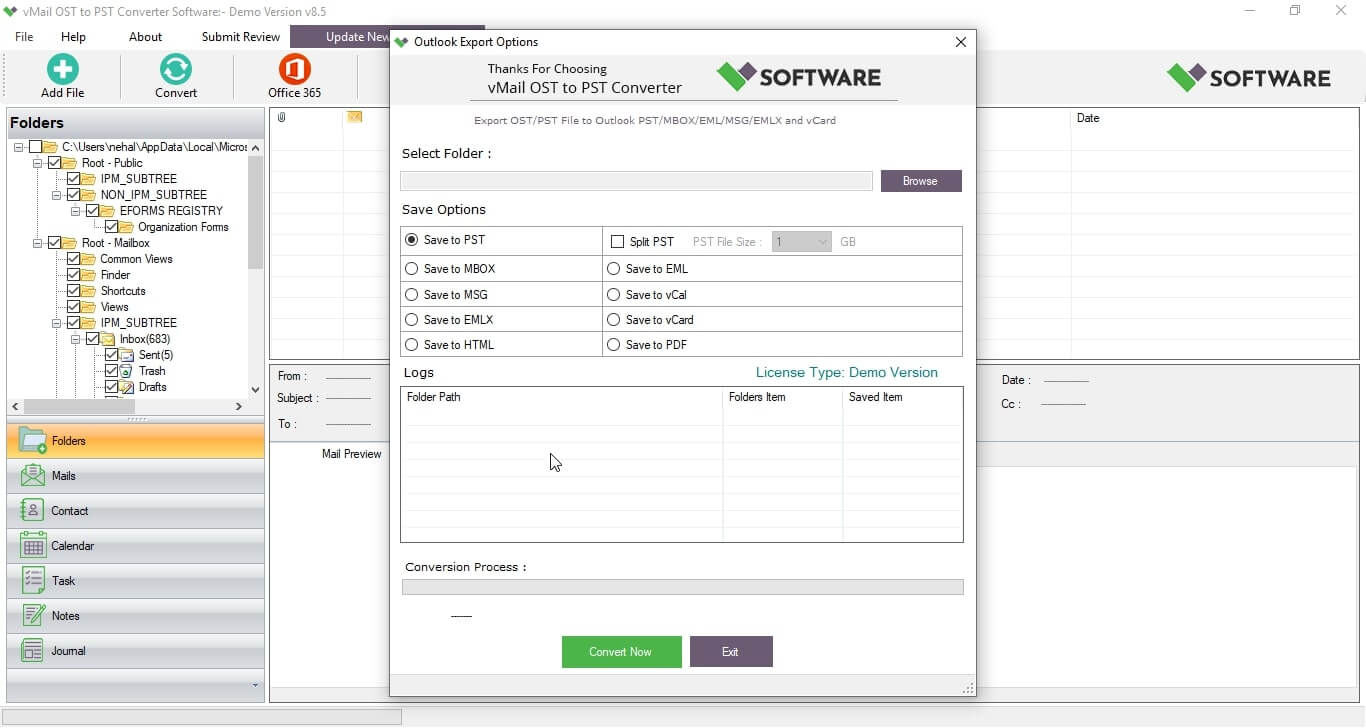Click the Drafts folder icon
Image resolution: width=1366 pixels, height=728 pixels.
tap(127, 387)
